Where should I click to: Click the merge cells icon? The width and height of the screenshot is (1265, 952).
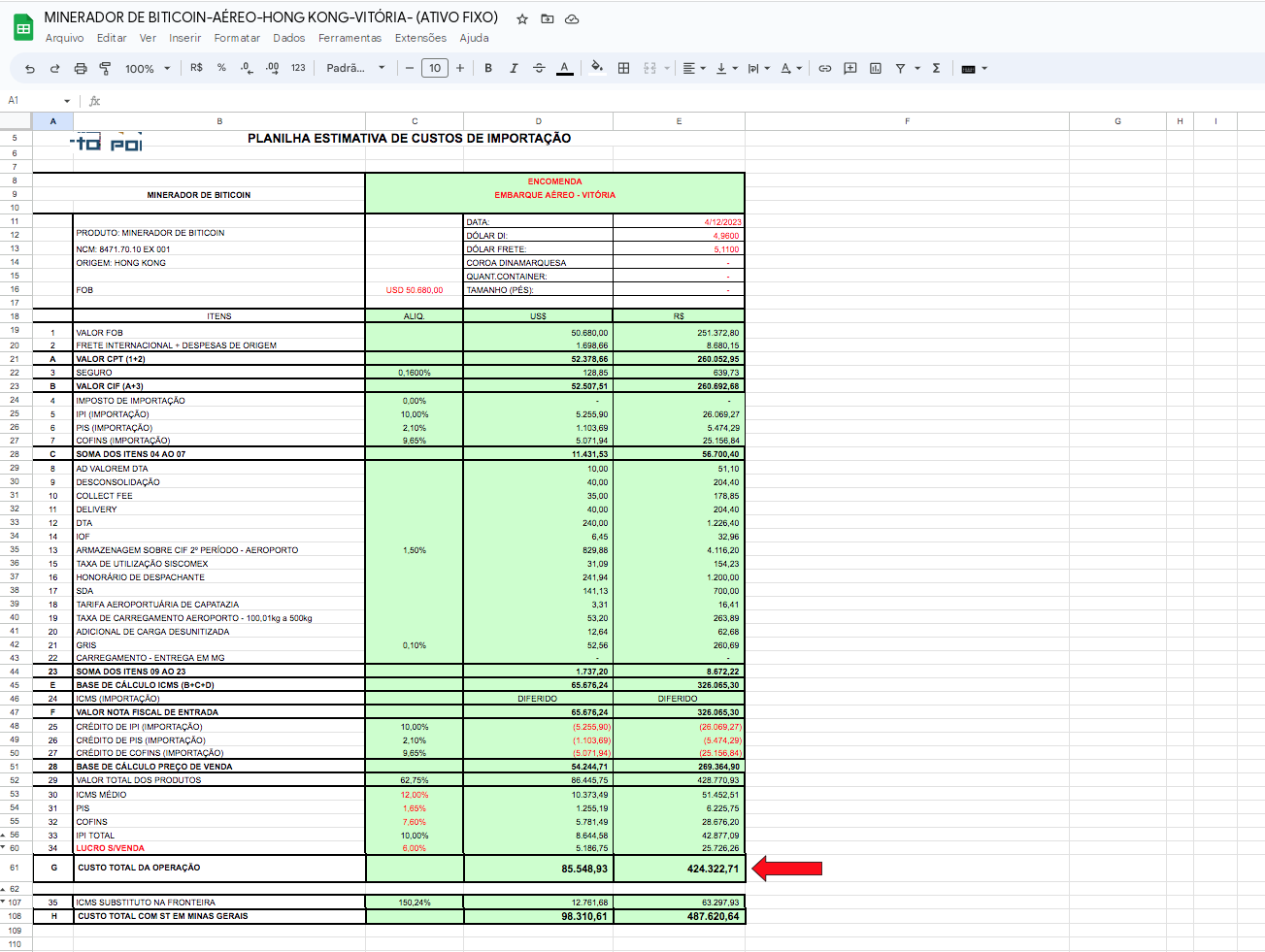coord(649,68)
